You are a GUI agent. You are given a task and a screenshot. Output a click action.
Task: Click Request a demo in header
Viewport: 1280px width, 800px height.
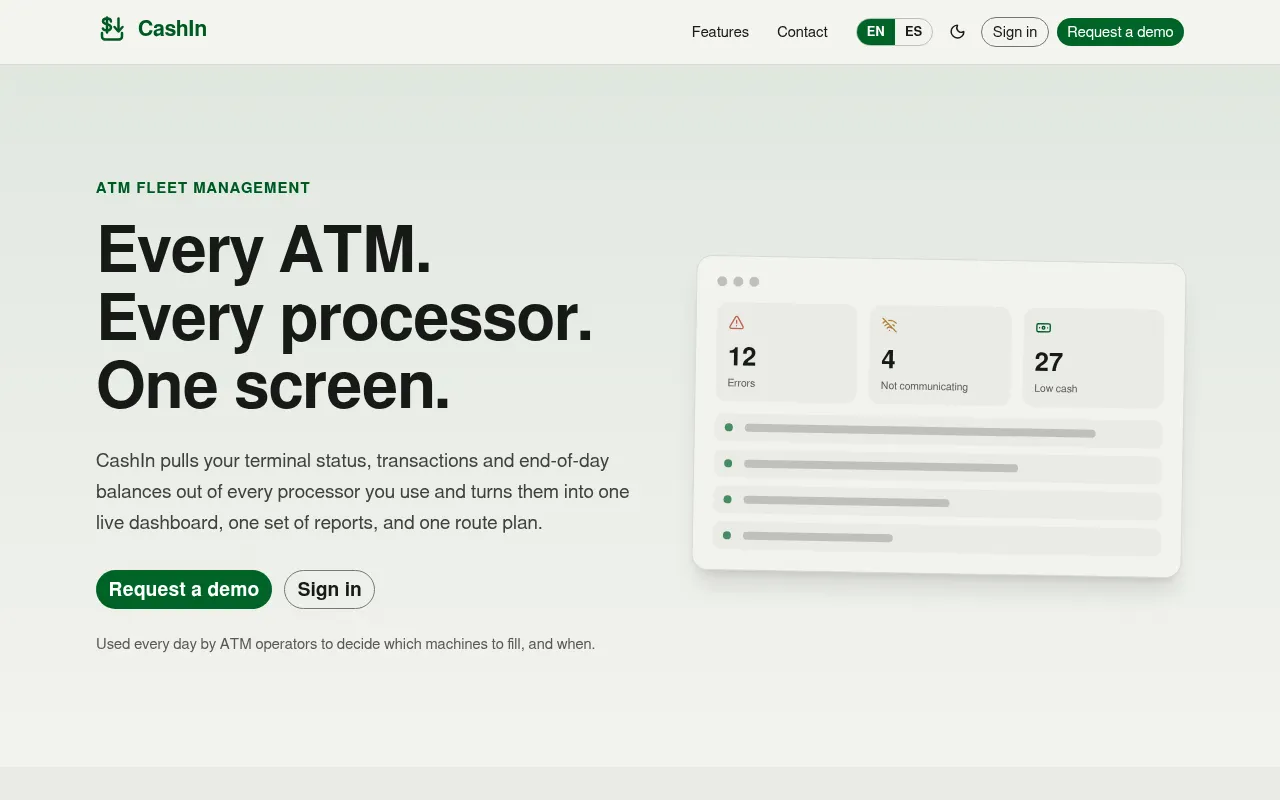[1120, 32]
